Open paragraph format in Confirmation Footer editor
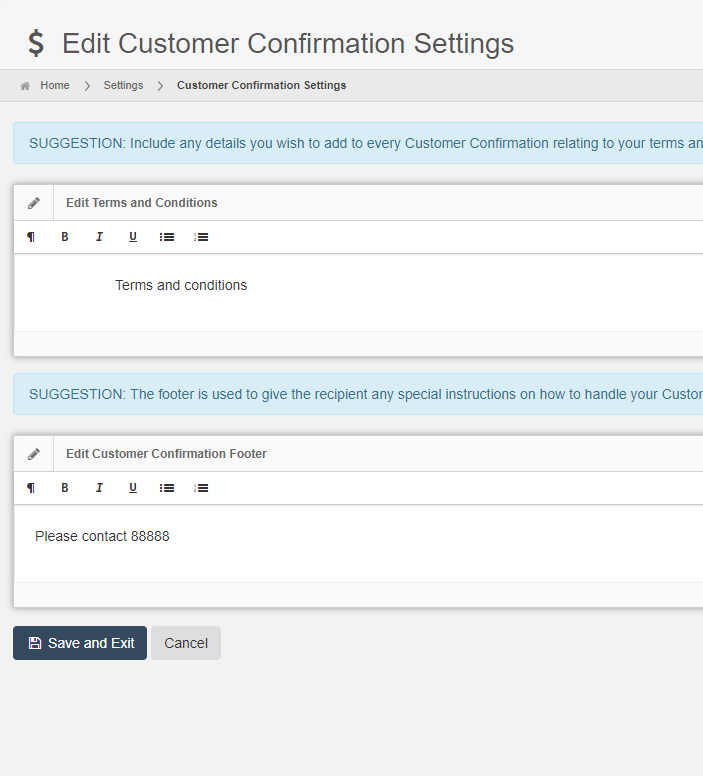Screen dimensions: 703x776 31,488
